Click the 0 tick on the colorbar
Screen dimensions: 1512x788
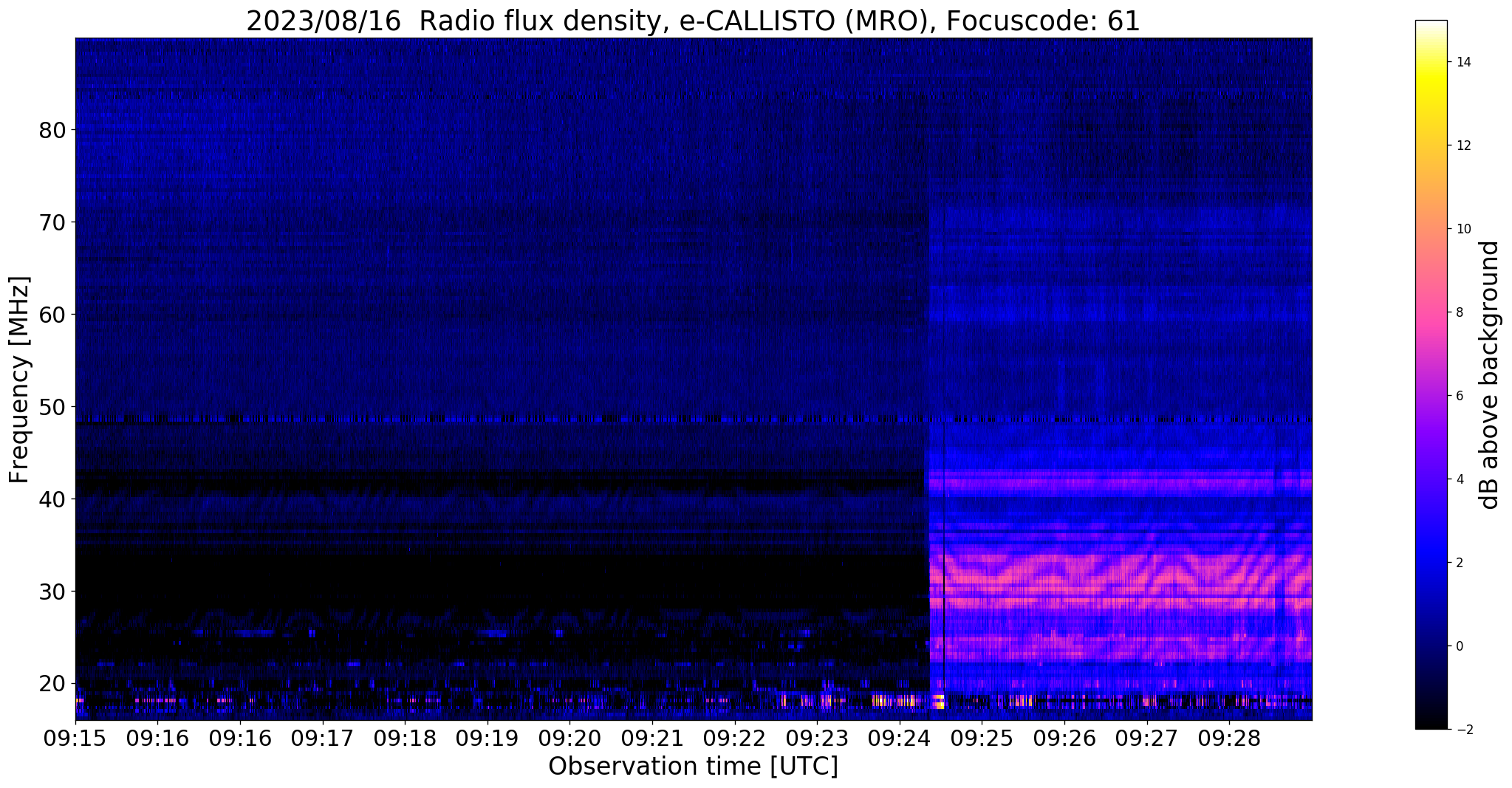click(x=1459, y=646)
